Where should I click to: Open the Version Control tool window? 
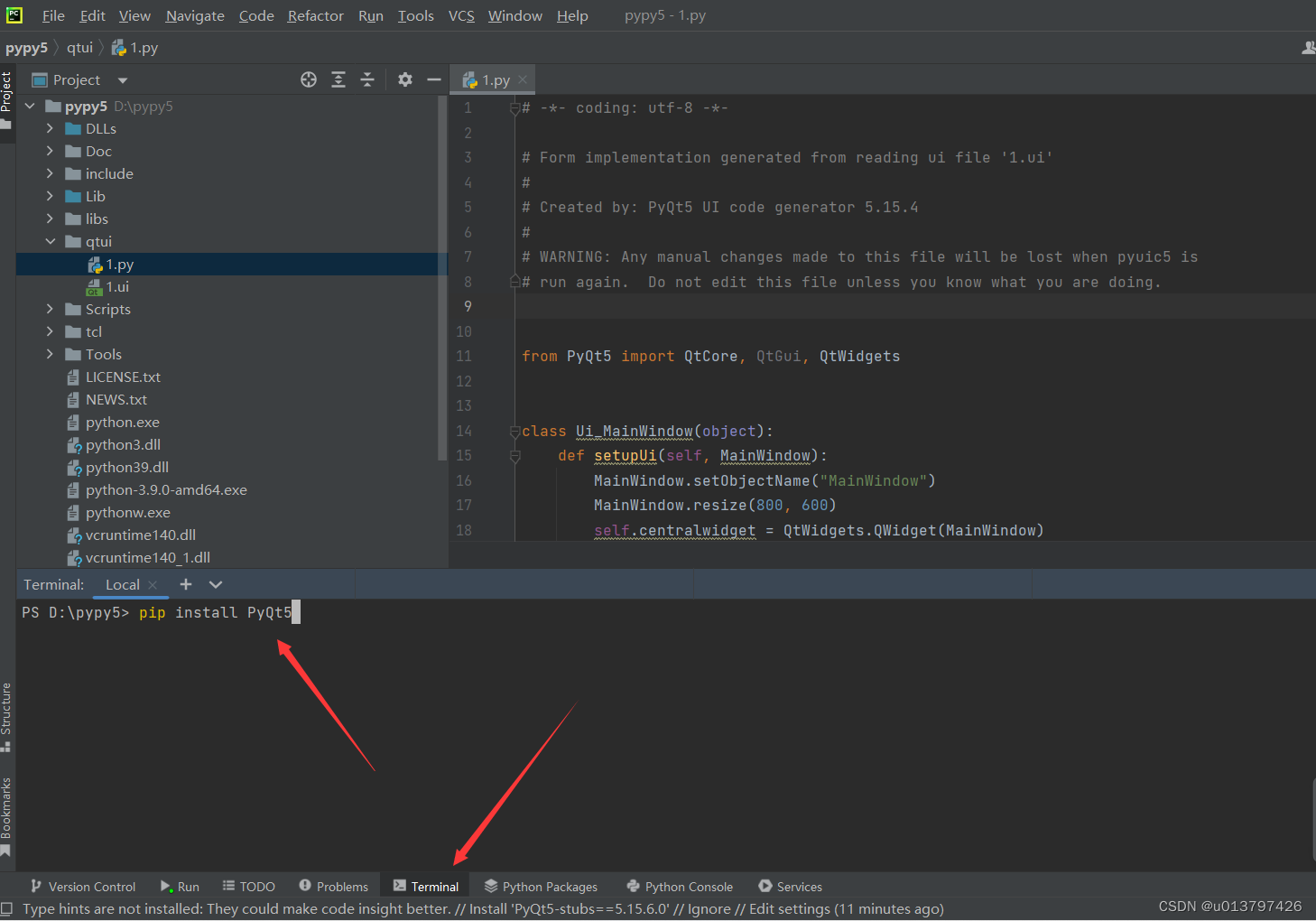coord(83,887)
